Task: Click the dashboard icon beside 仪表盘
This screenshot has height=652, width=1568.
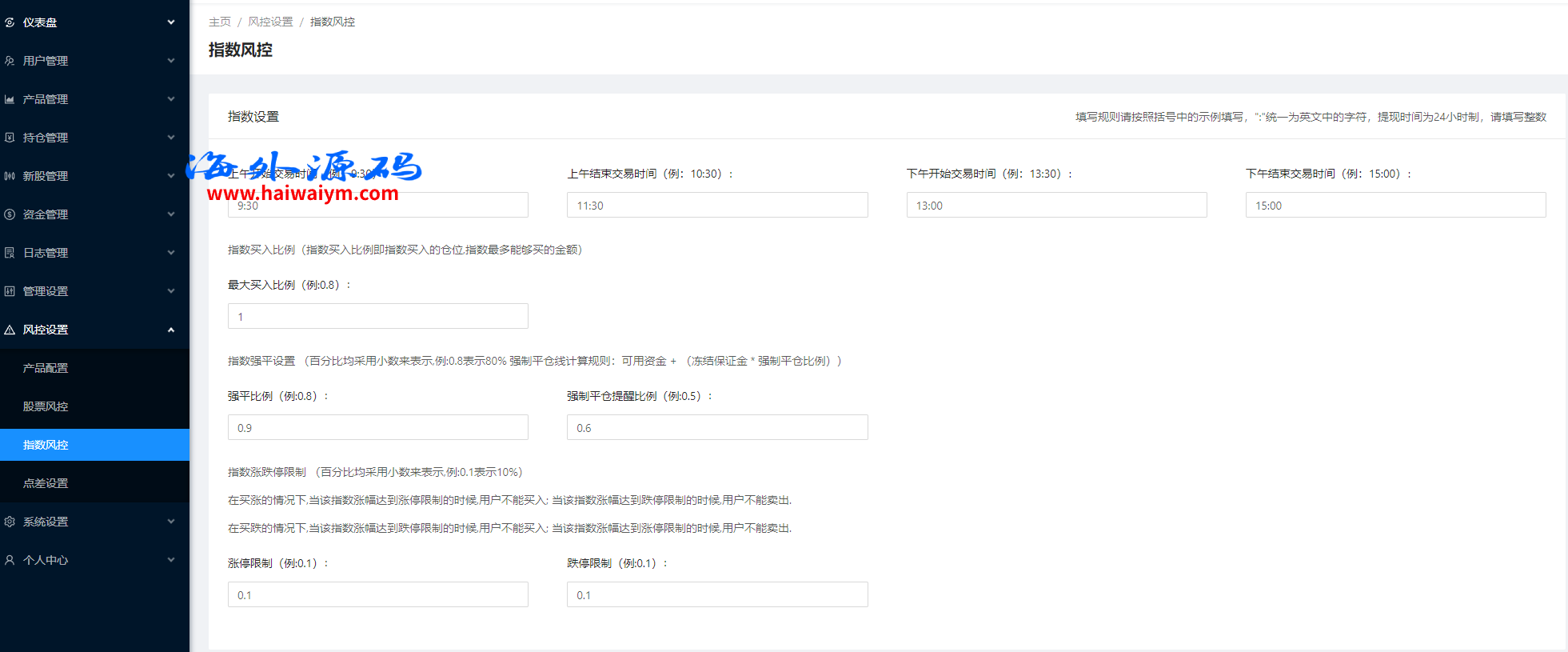Action: (10, 22)
